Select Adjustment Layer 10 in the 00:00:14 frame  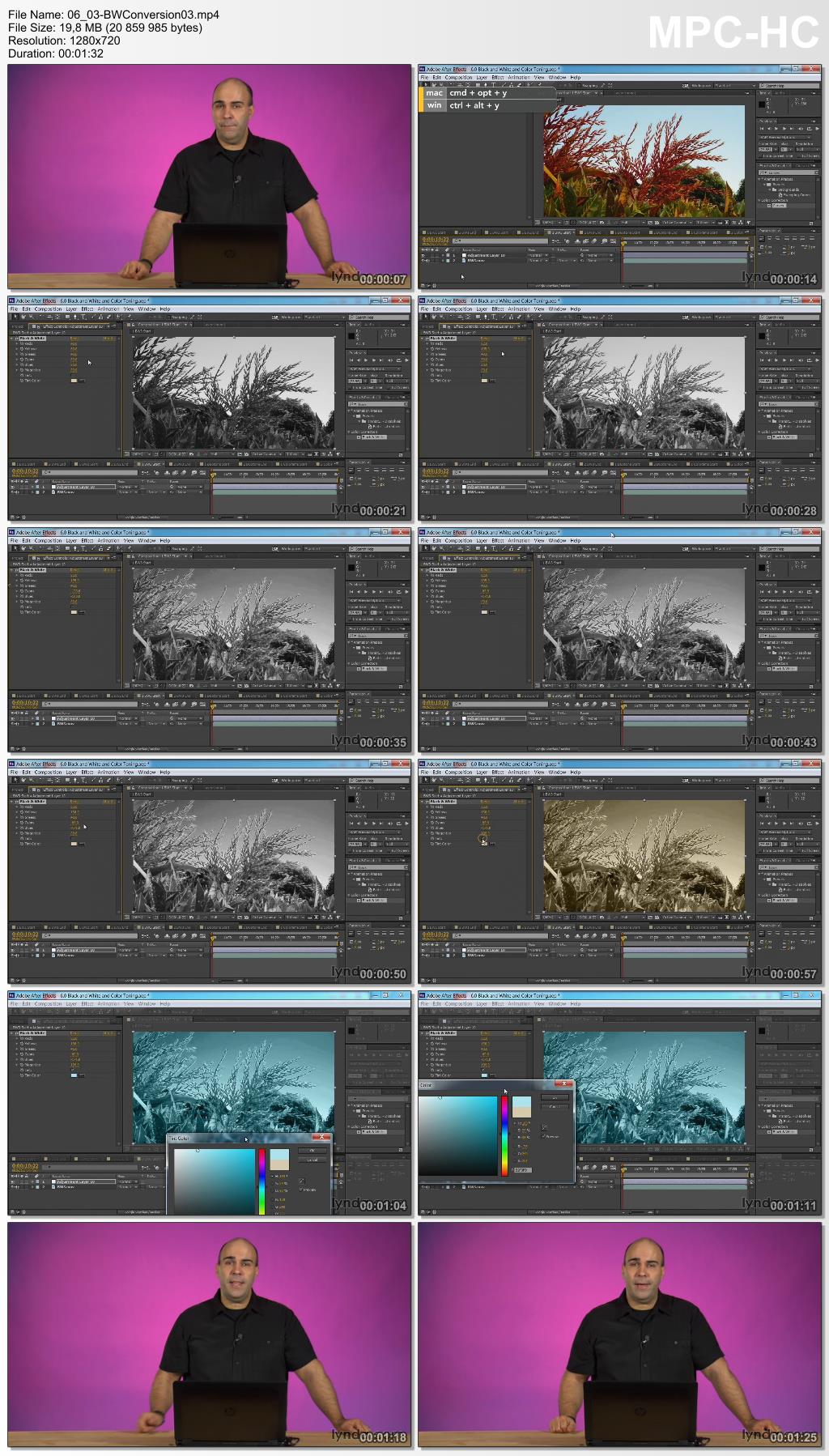click(x=486, y=255)
